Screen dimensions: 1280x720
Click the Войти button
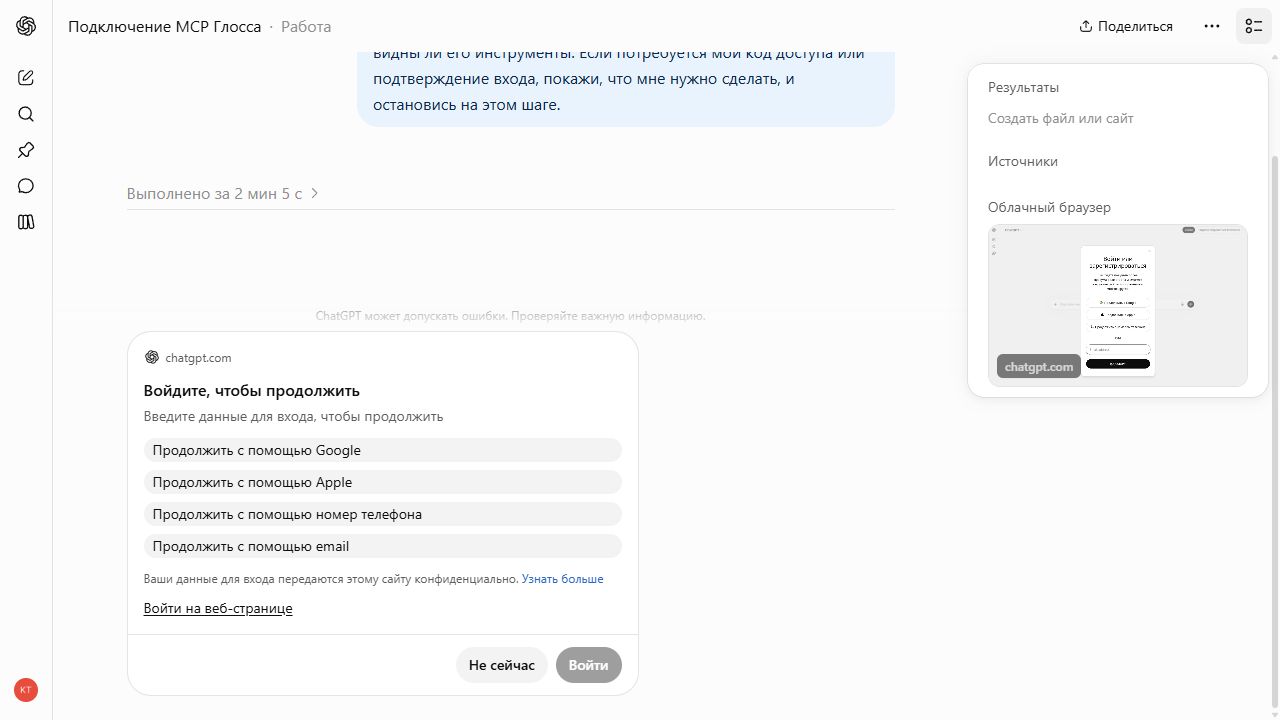[589, 665]
